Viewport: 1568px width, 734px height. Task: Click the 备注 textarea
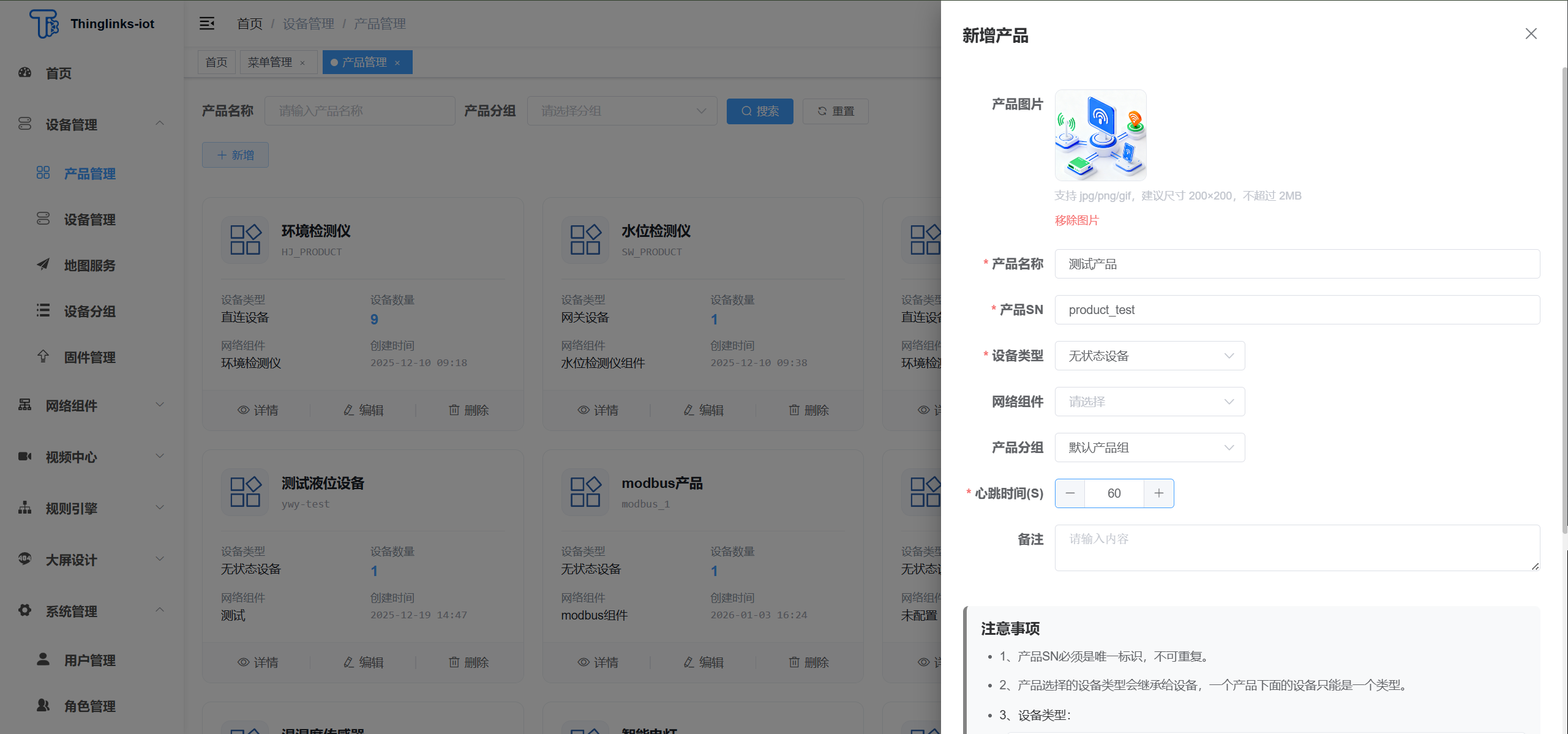pos(1296,548)
